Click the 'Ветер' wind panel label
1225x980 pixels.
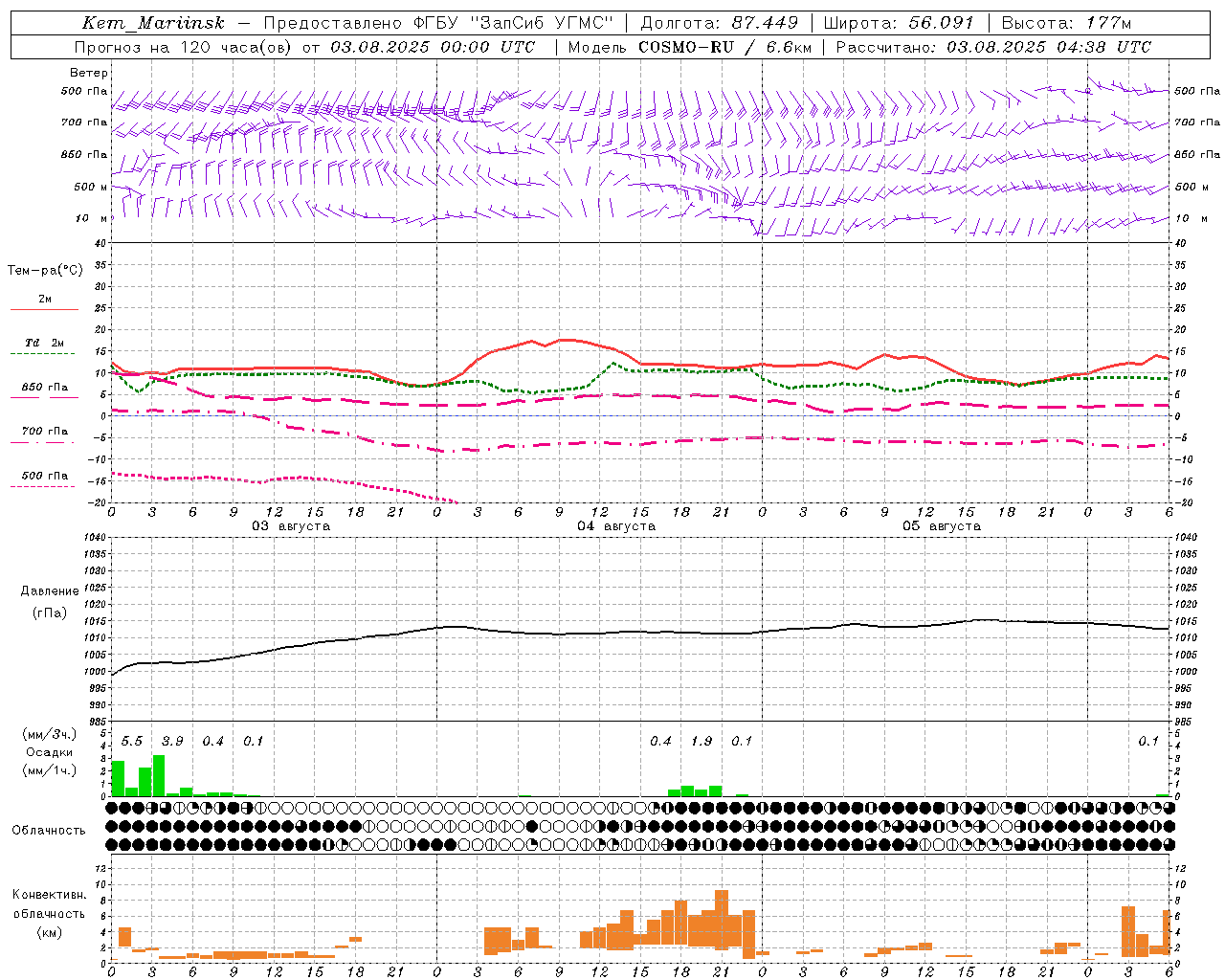[x=89, y=73]
